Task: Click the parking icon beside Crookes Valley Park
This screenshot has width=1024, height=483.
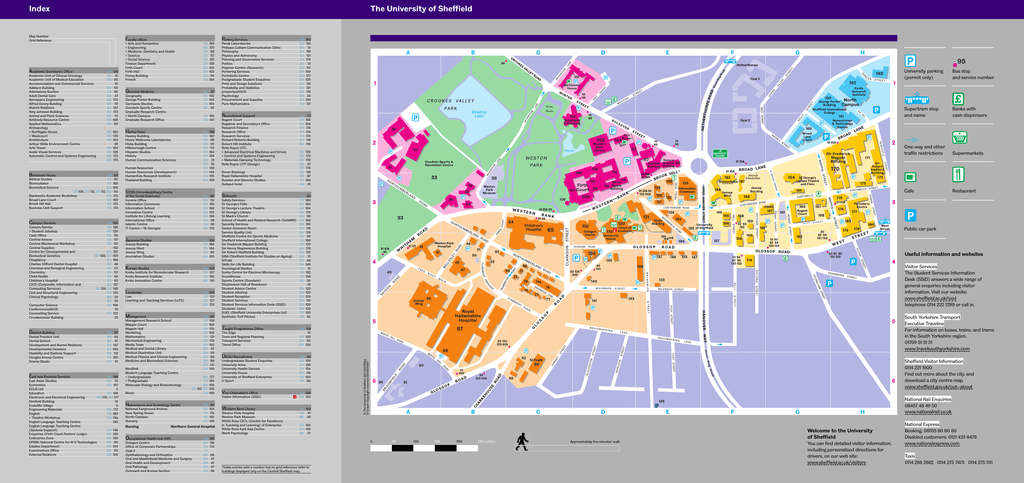Action: click(414, 116)
